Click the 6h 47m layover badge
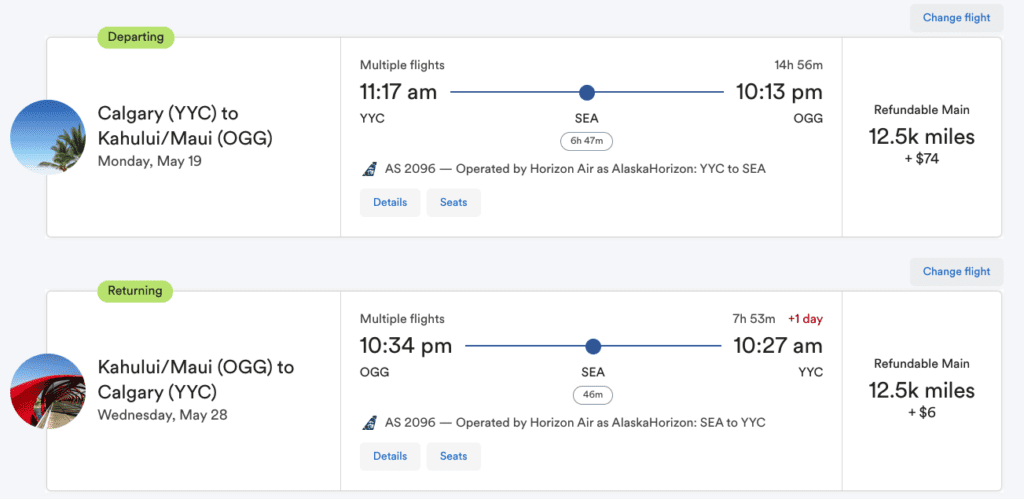 tap(587, 141)
